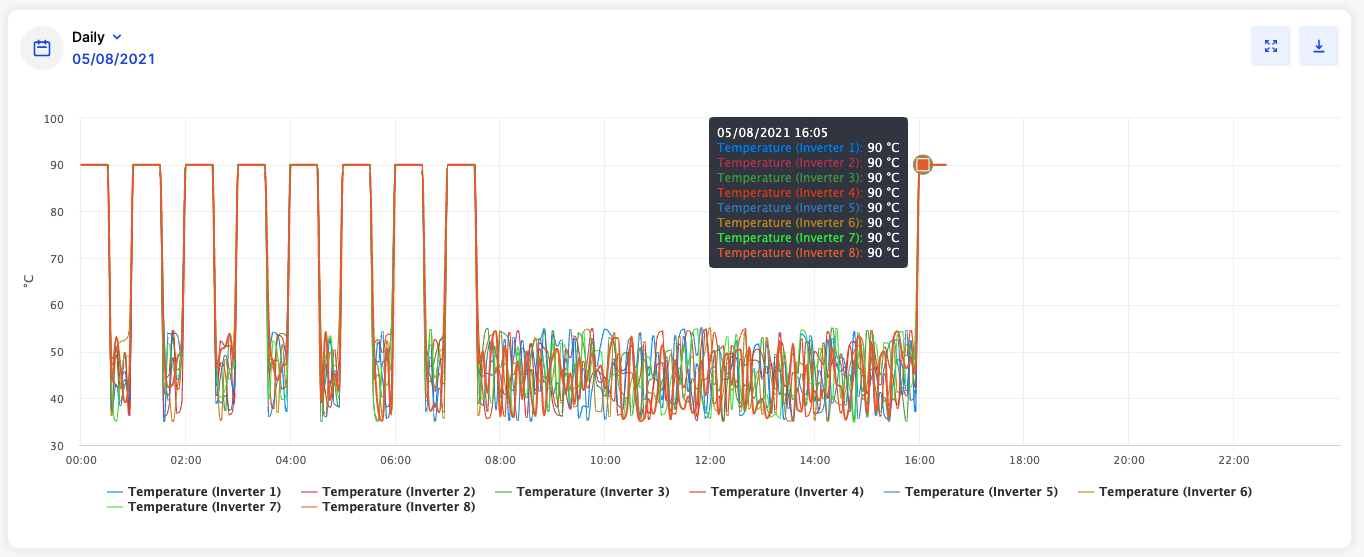Screen dimensions: 1364x557
Task: Hide Temperature (Inverter 3) series
Action: click(582, 491)
